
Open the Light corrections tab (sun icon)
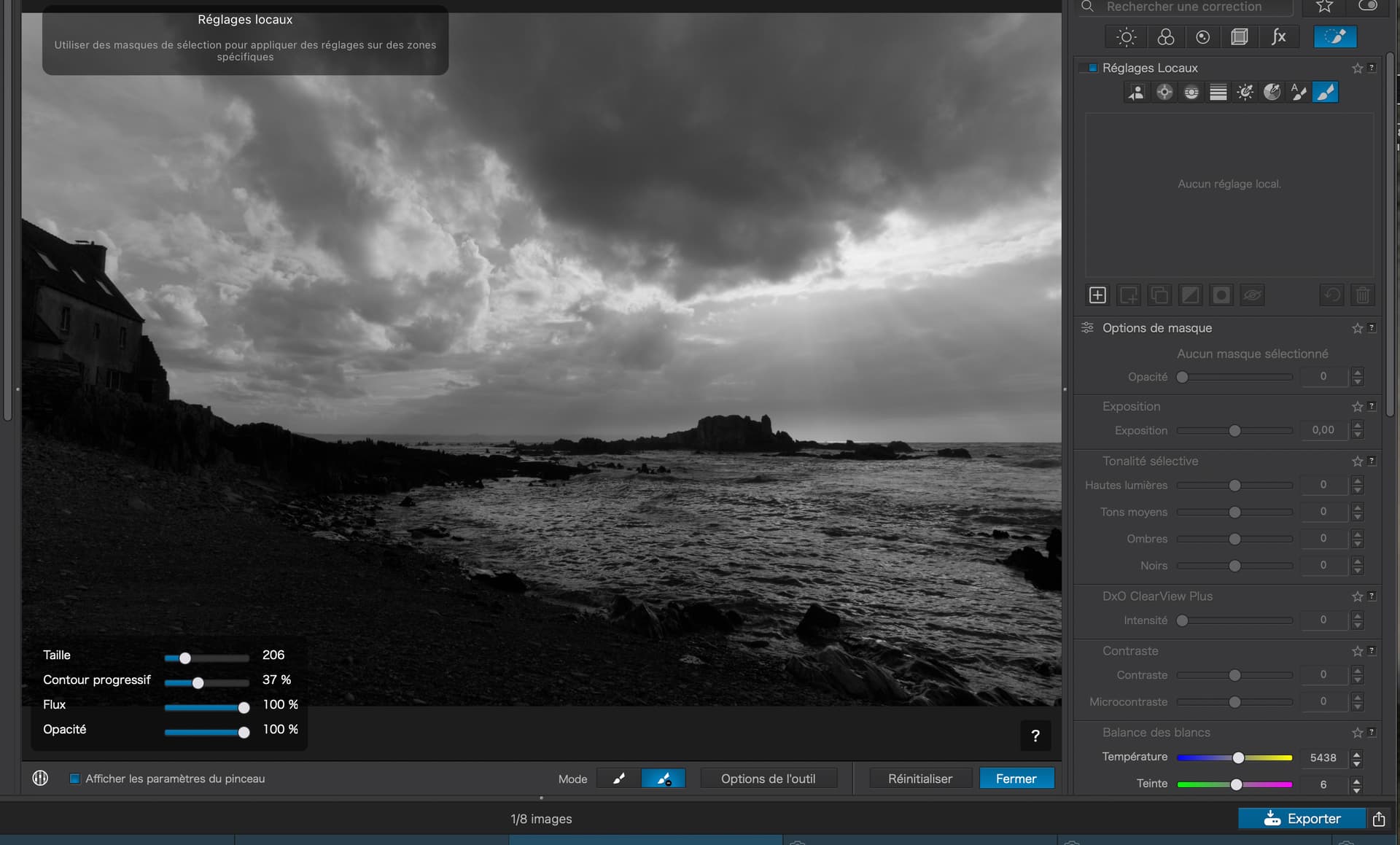[1126, 37]
